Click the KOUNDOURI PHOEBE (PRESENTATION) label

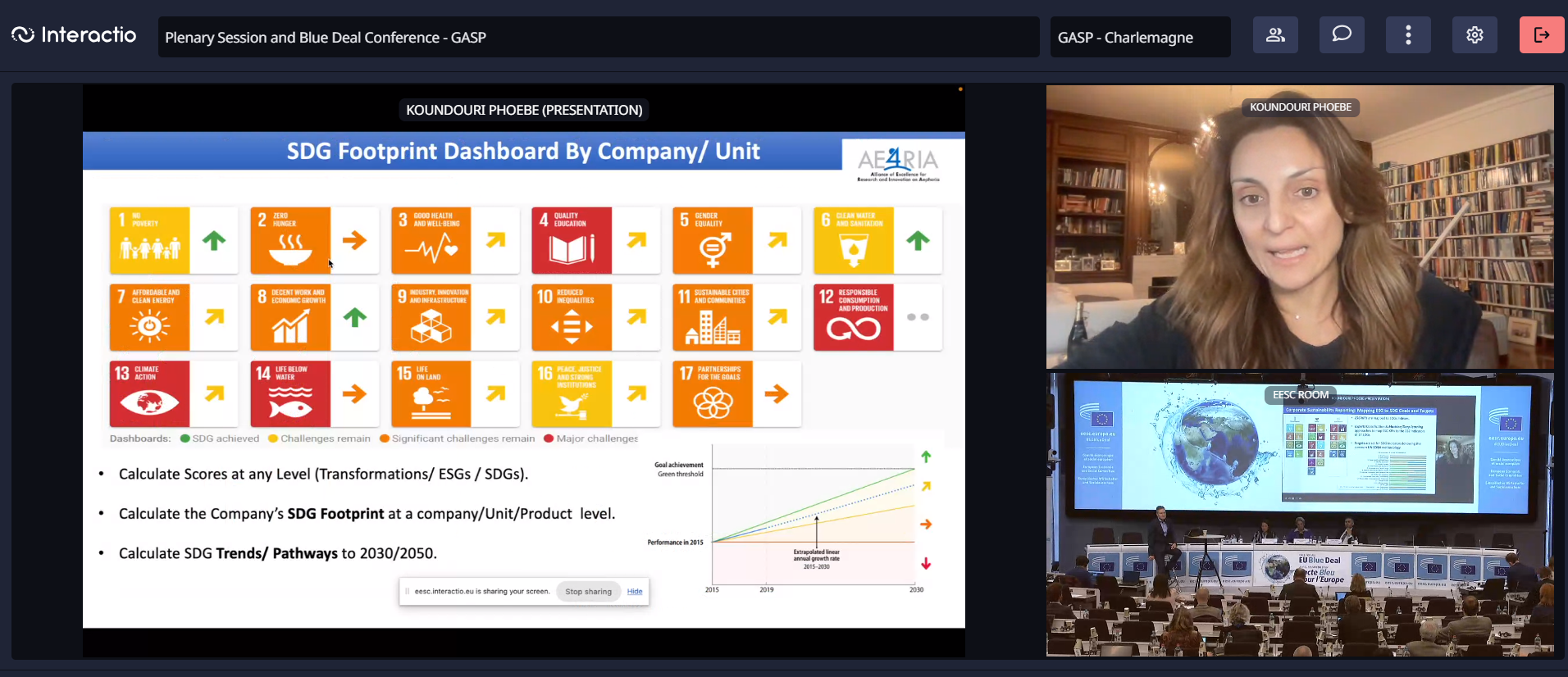click(x=524, y=110)
